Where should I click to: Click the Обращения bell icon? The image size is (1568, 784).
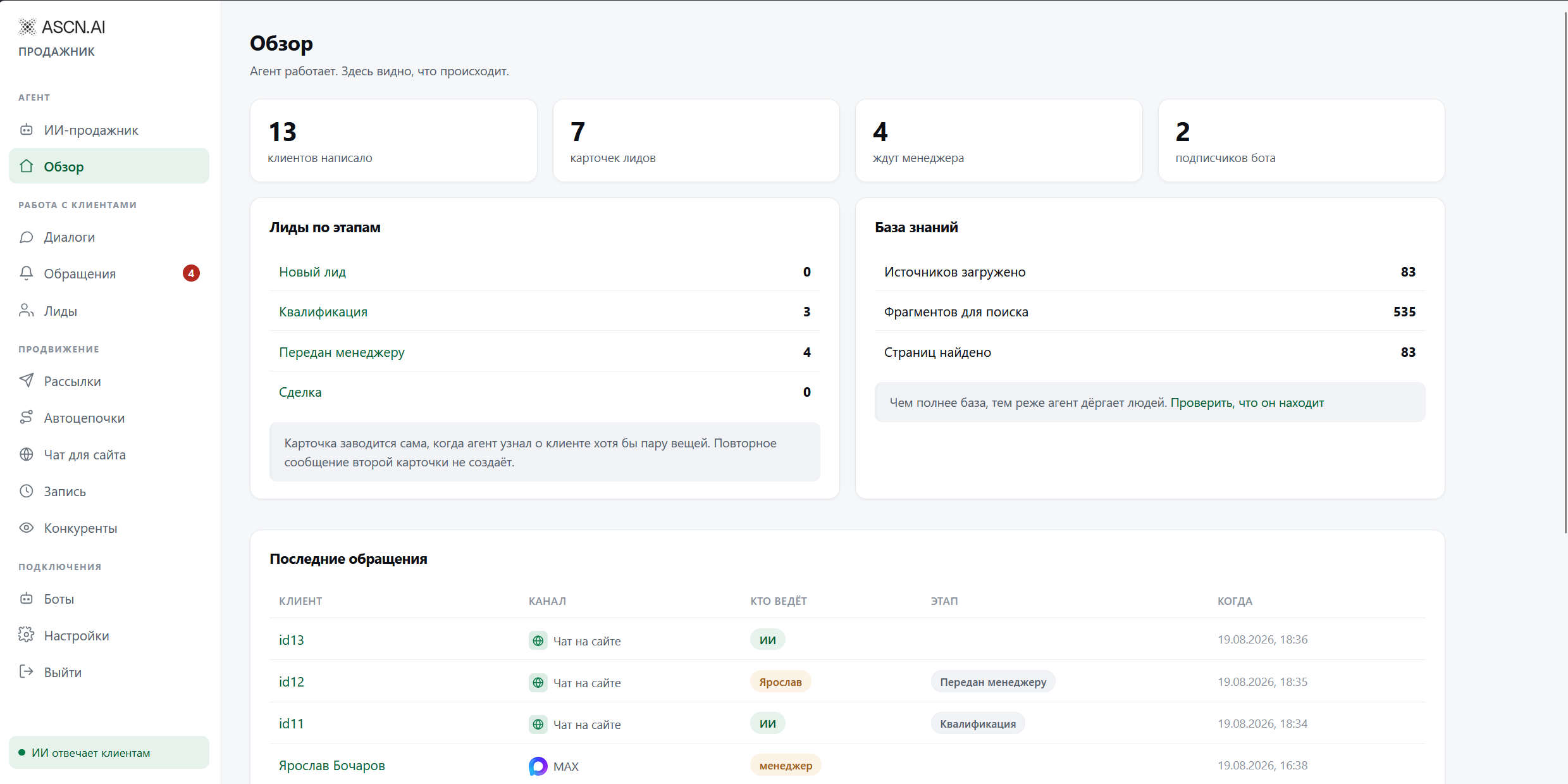point(26,273)
